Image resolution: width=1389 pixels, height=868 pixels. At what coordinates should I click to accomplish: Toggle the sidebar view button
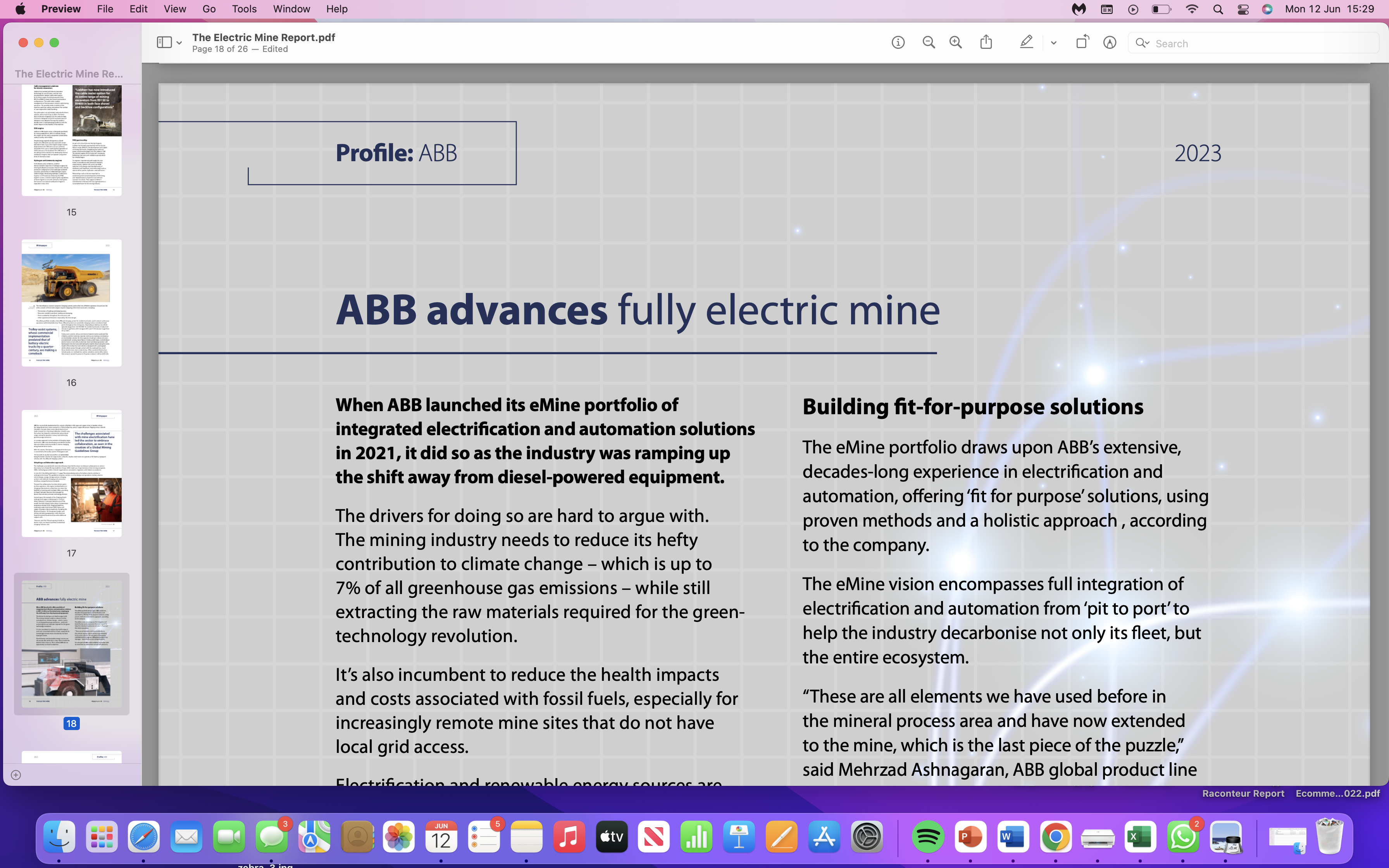[x=164, y=43]
